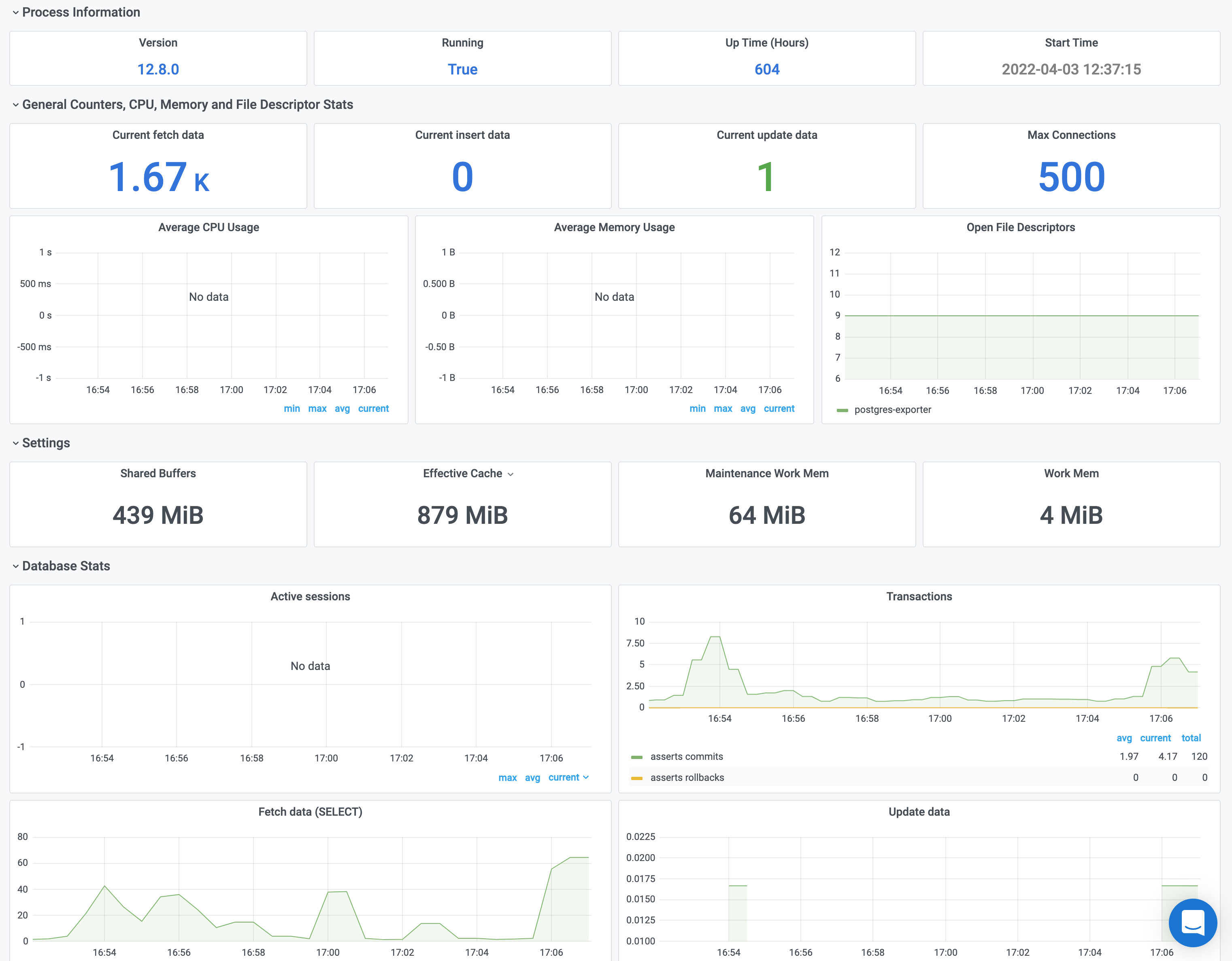Sort Average Memory Usage legend by avg
Screen dimensions: 1232x961
[748, 408]
